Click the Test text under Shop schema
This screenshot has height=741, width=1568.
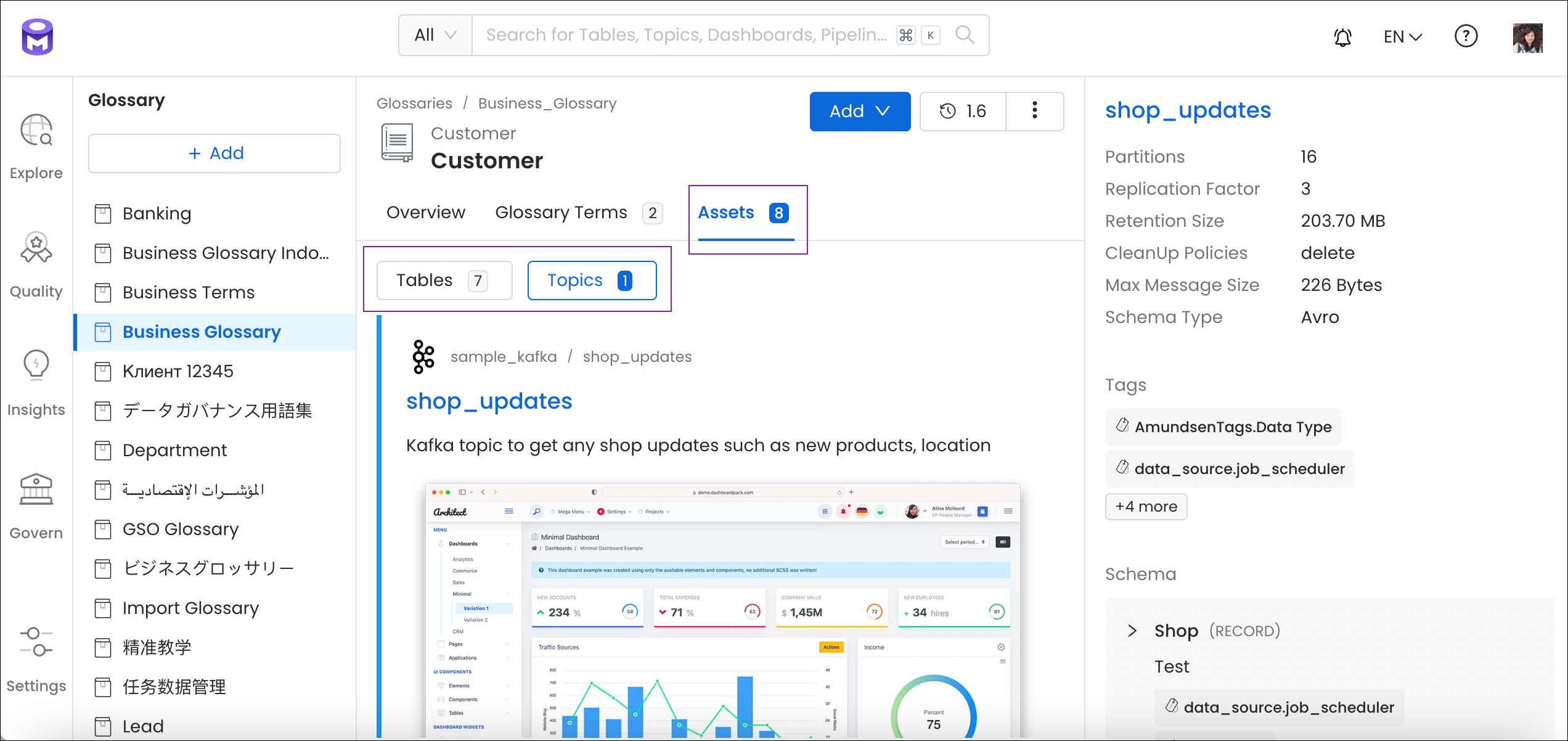pyautogui.click(x=1172, y=666)
